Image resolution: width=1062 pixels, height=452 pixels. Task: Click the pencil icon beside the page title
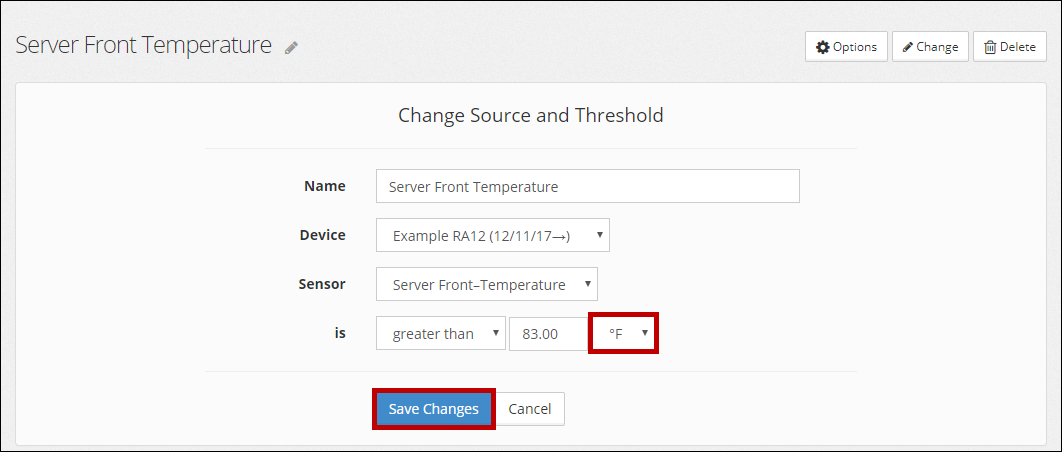[291, 47]
